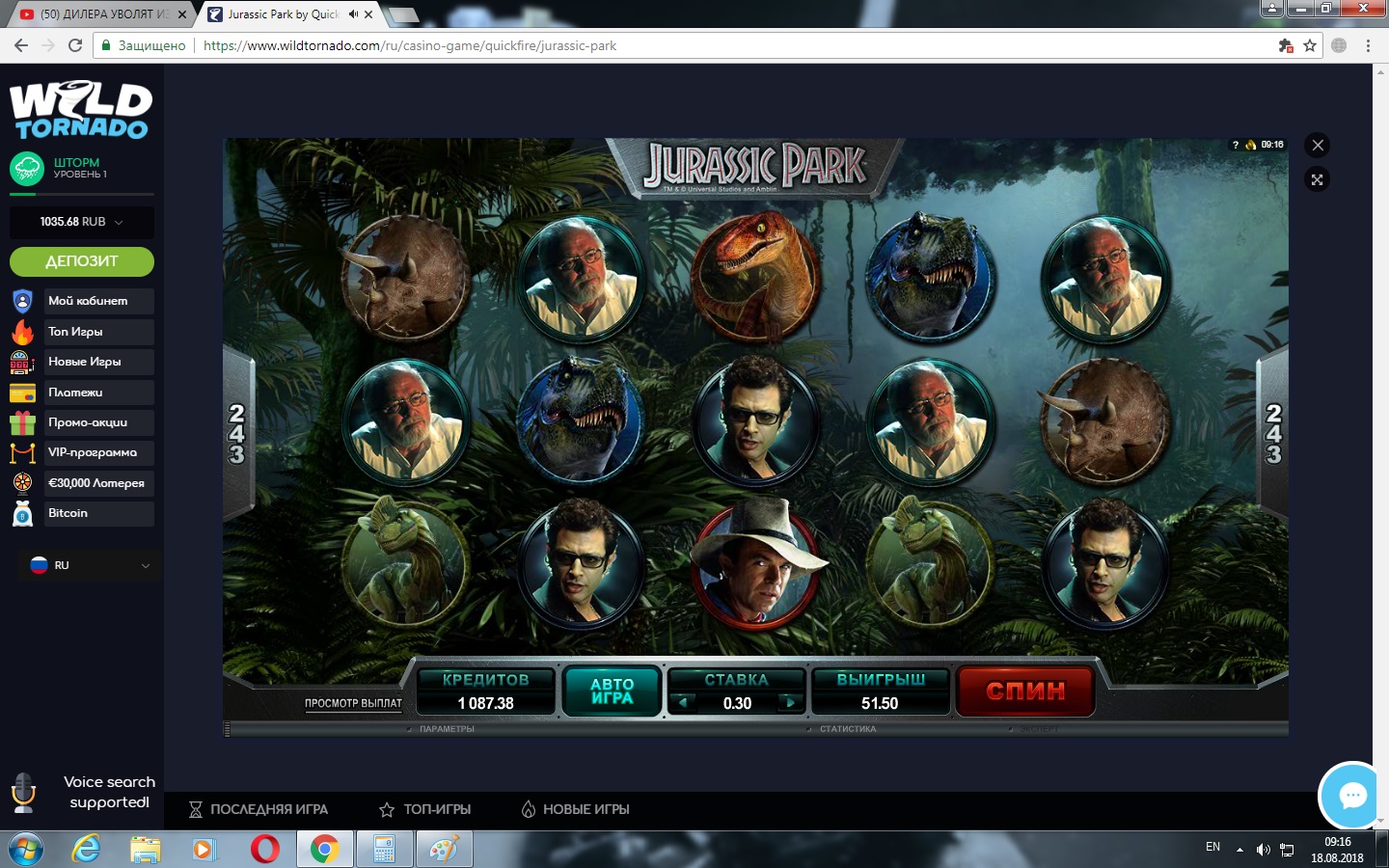Click the Bitcoin money bag icon

pos(22,513)
